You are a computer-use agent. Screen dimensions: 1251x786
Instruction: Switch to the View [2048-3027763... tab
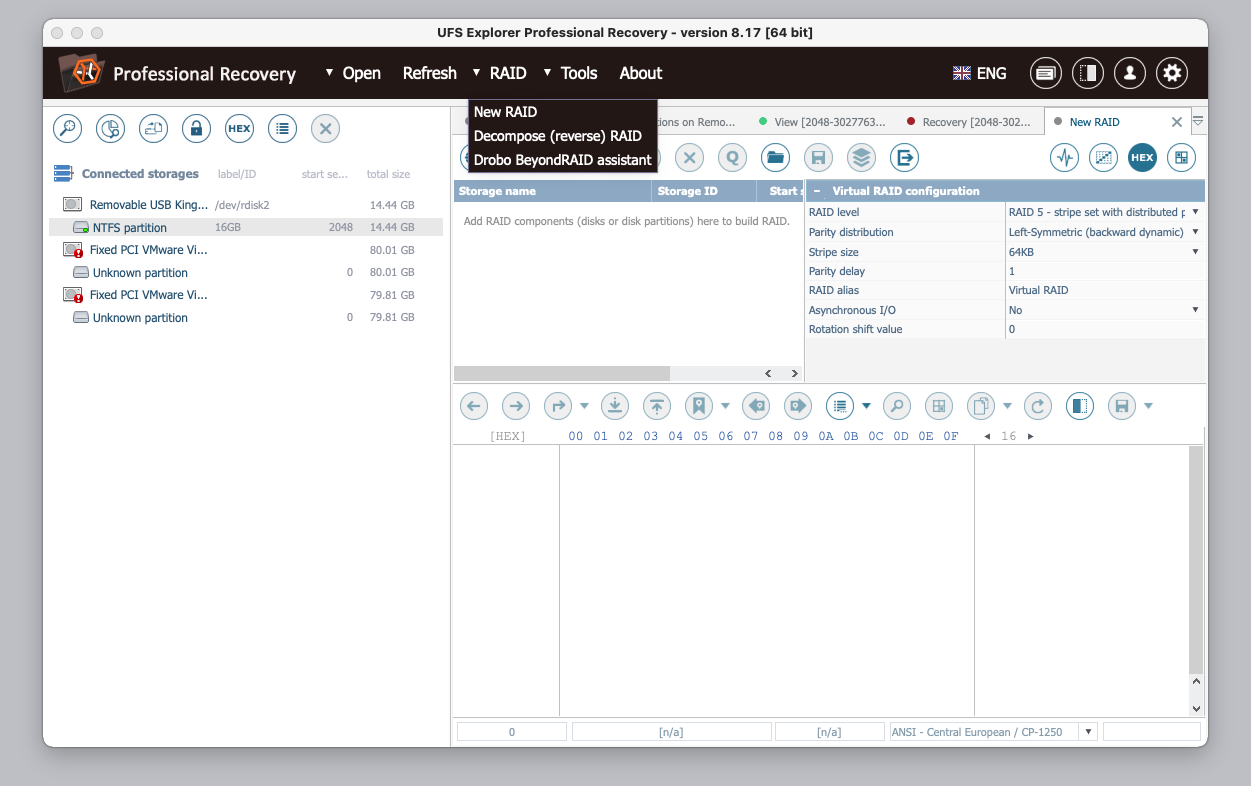[x=822, y=122]
